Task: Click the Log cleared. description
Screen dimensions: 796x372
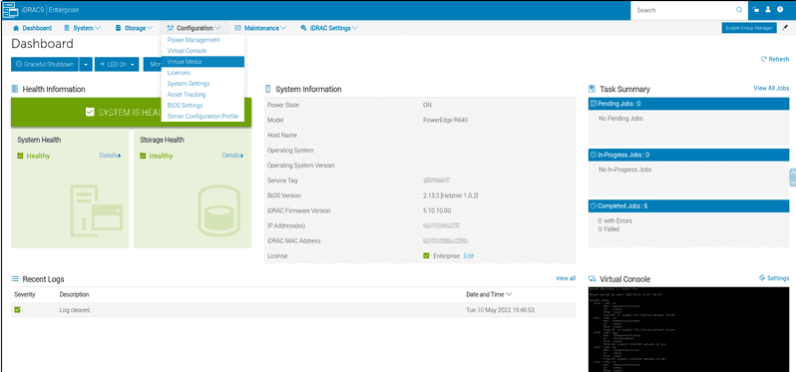Action: [x=75, y=310]
